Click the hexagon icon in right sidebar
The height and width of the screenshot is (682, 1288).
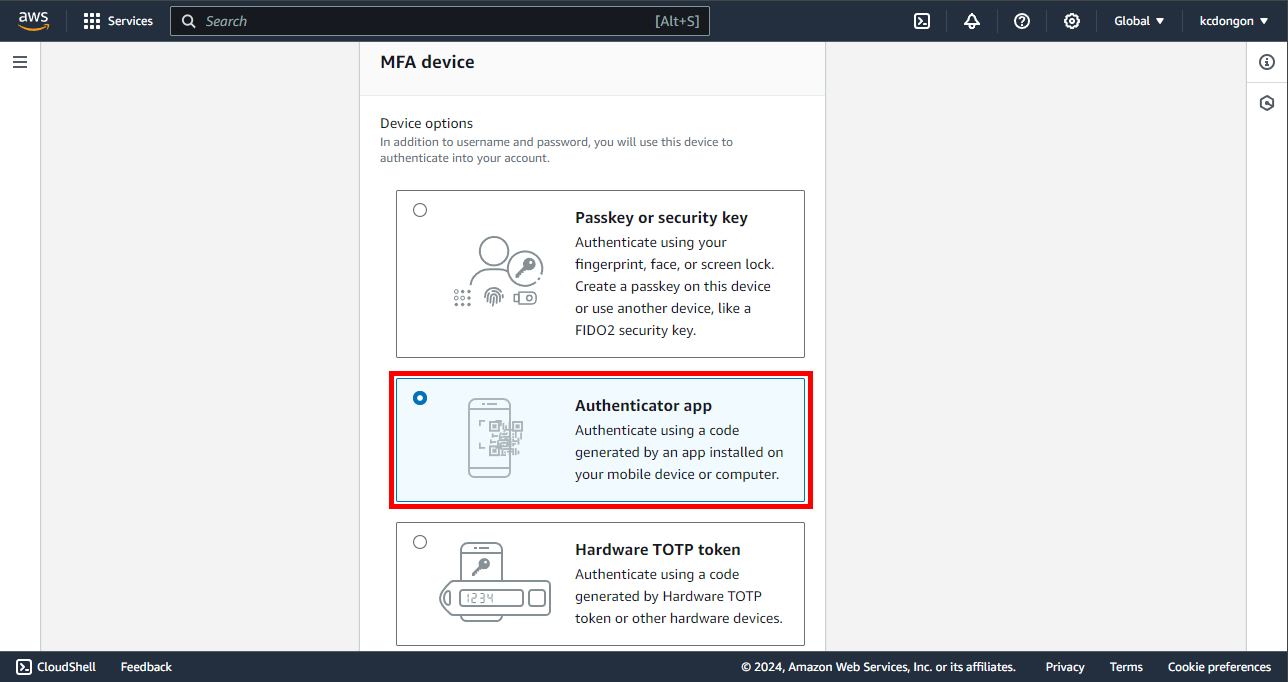[1267, 103]
